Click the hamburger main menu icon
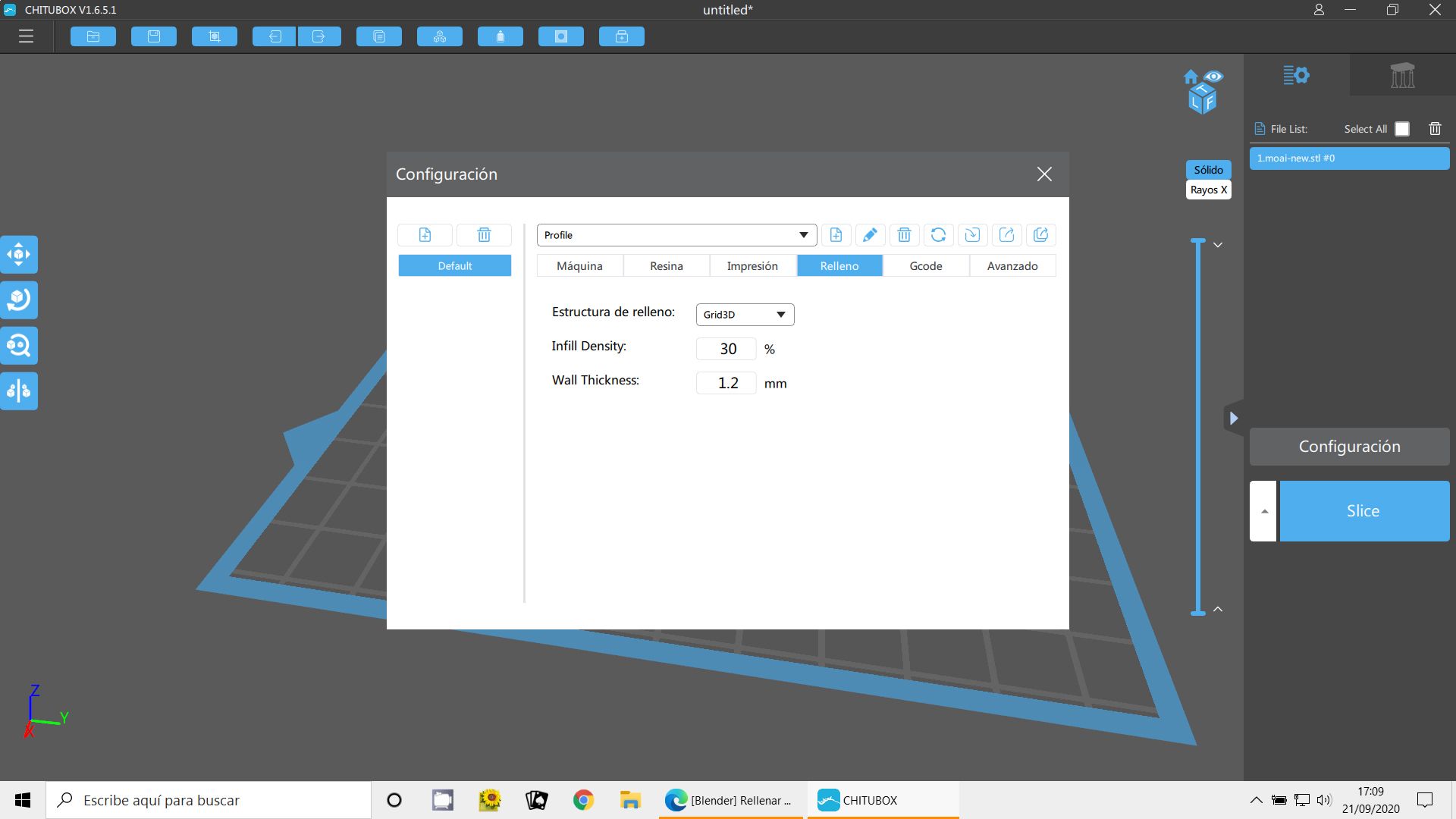 pos(27,36)
